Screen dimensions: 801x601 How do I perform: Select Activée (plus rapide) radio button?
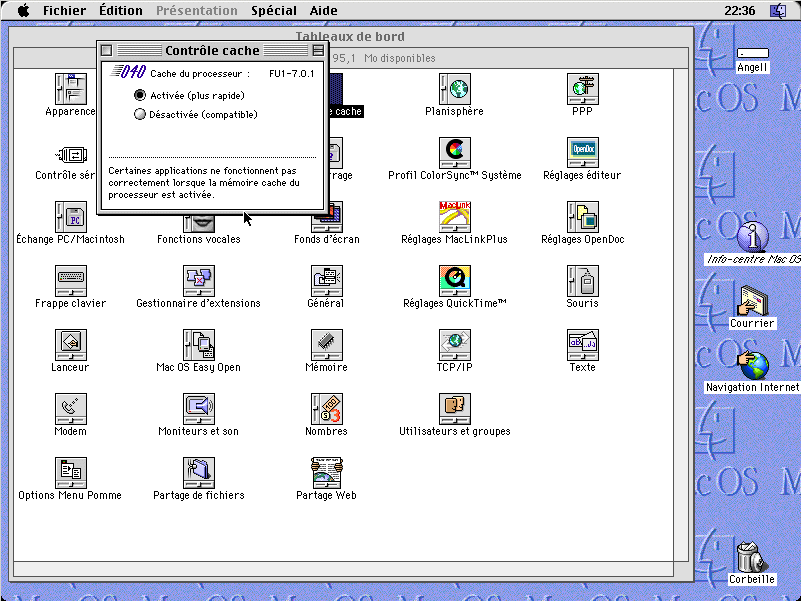point(140,95)
